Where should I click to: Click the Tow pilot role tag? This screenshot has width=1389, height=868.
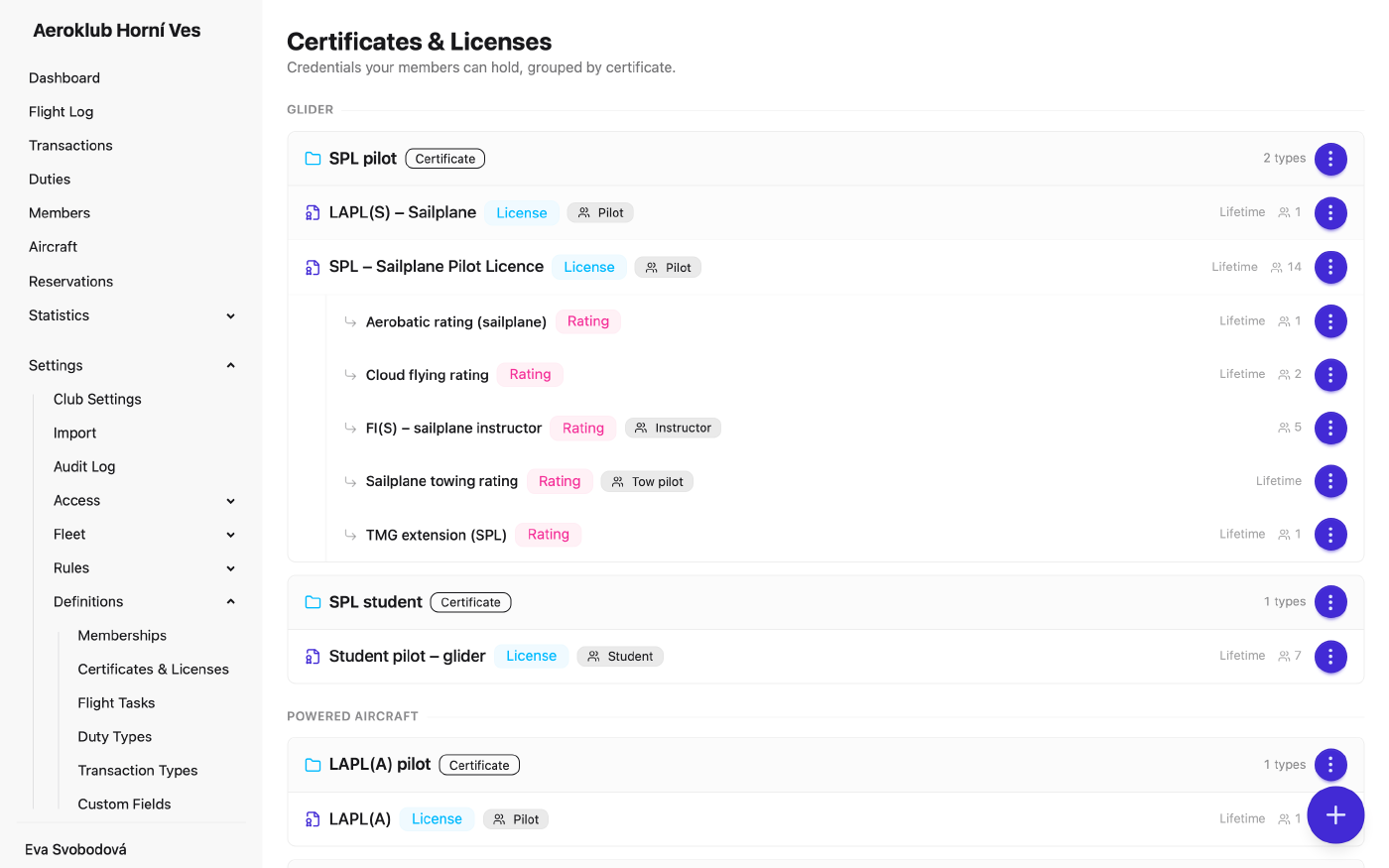tap(647, 482)
